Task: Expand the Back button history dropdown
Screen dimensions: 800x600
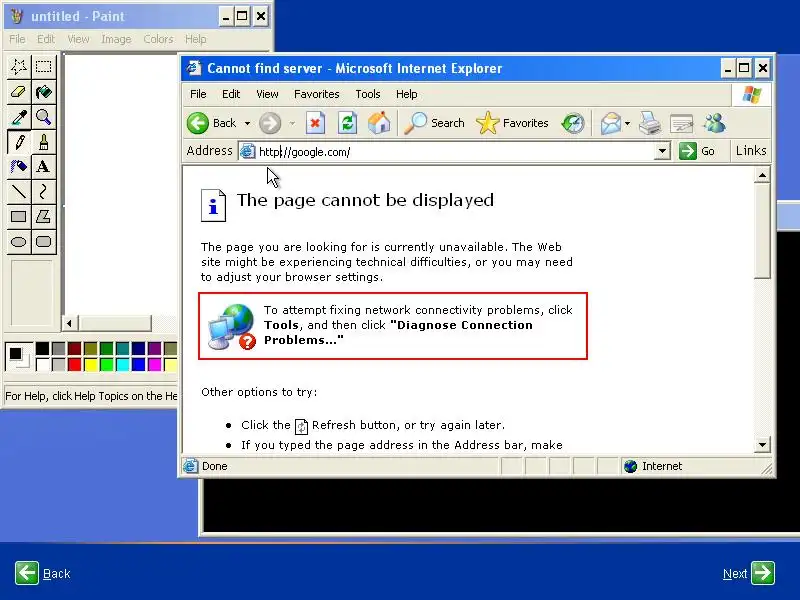Action: (x=247, y=123)
